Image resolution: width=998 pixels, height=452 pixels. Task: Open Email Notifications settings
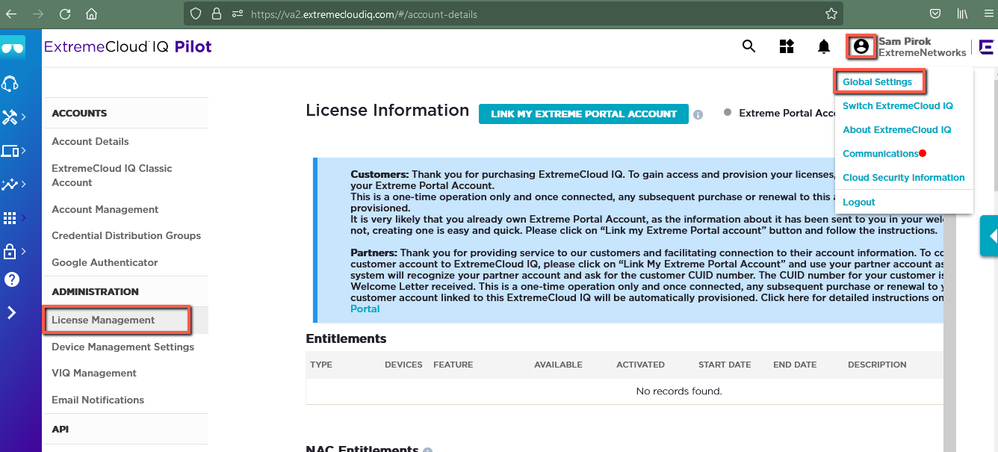pos(97,400)
